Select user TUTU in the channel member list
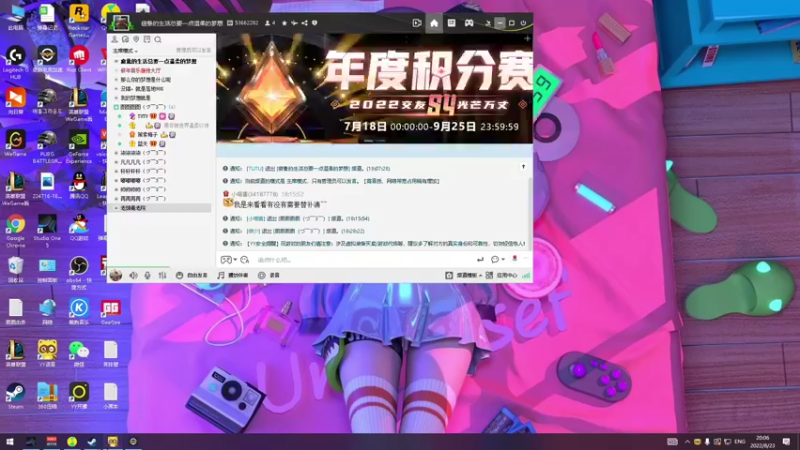The height and width of the screenshot is (450, 800). [x=143, y=116]
